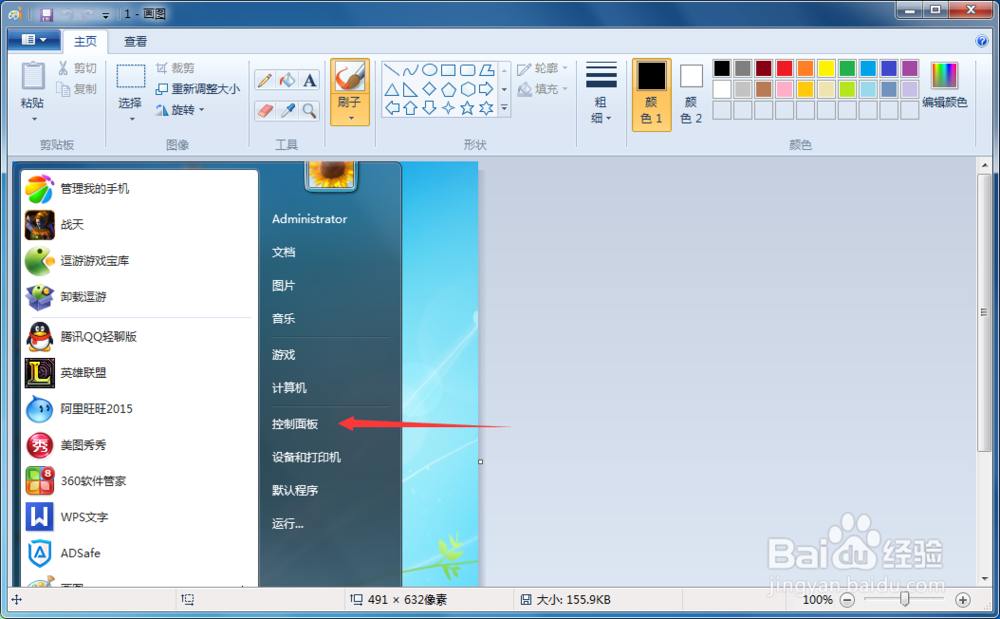Image resolution: width=1000 pixels, height=619 pixels.
Task: Choose the Five-point star shape
Action: click(x=467, y=108)
